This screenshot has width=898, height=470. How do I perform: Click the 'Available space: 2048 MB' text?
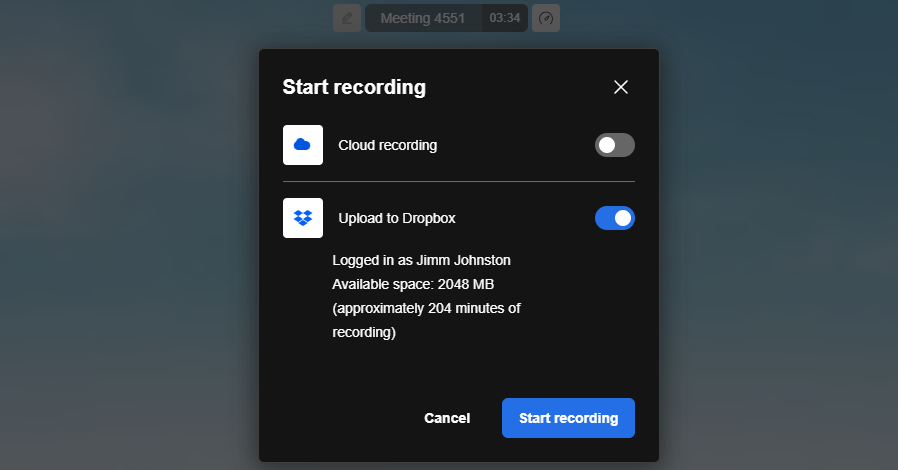pyautogui.click(x=413, y=285)
